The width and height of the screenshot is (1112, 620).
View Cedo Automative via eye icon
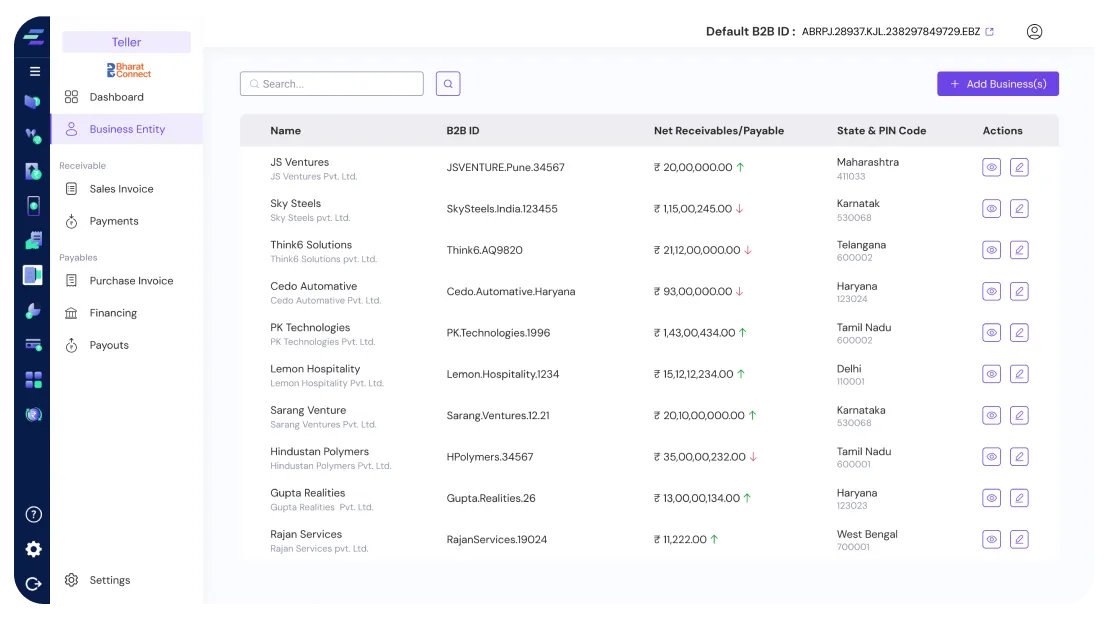click(x=991, y=292)
